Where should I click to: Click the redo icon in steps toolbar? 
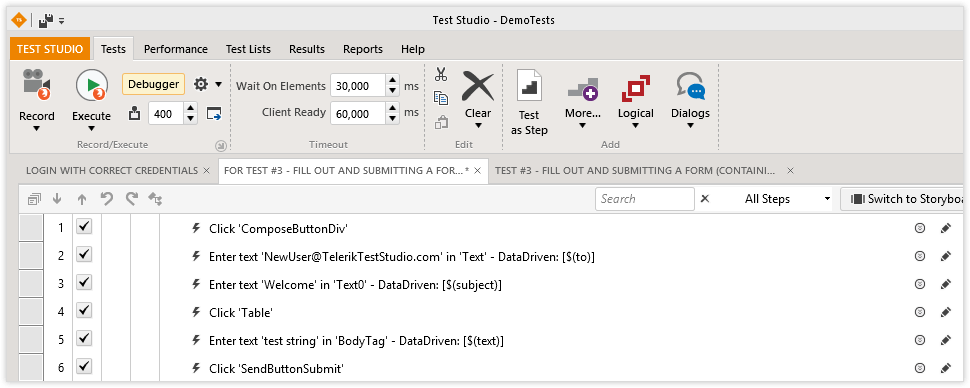click(x=131, y=199)
